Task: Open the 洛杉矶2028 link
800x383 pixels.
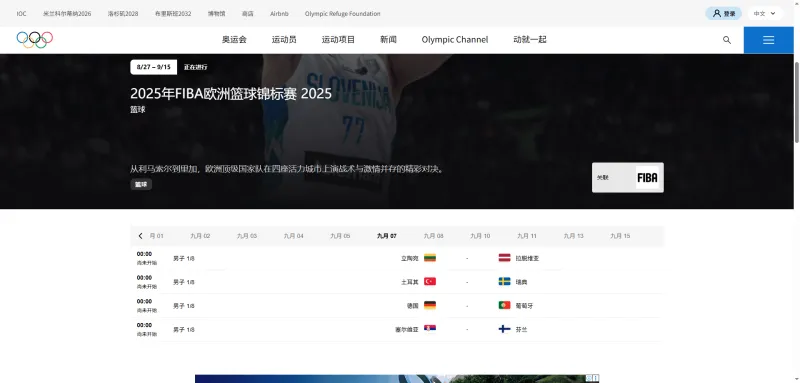Action: pos(122,14)
